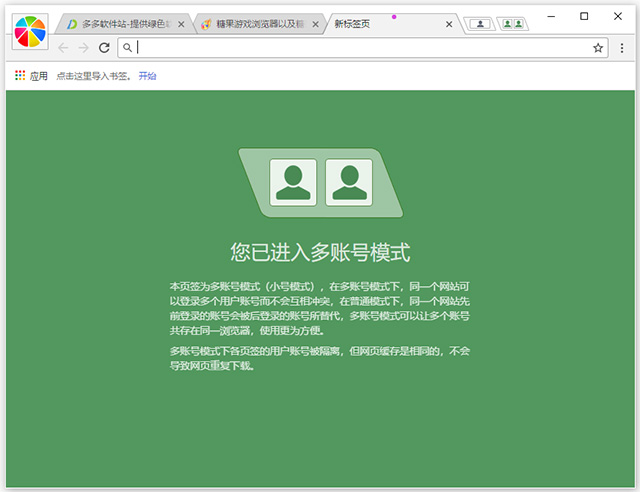Click into the address bar field

(362, 48)
